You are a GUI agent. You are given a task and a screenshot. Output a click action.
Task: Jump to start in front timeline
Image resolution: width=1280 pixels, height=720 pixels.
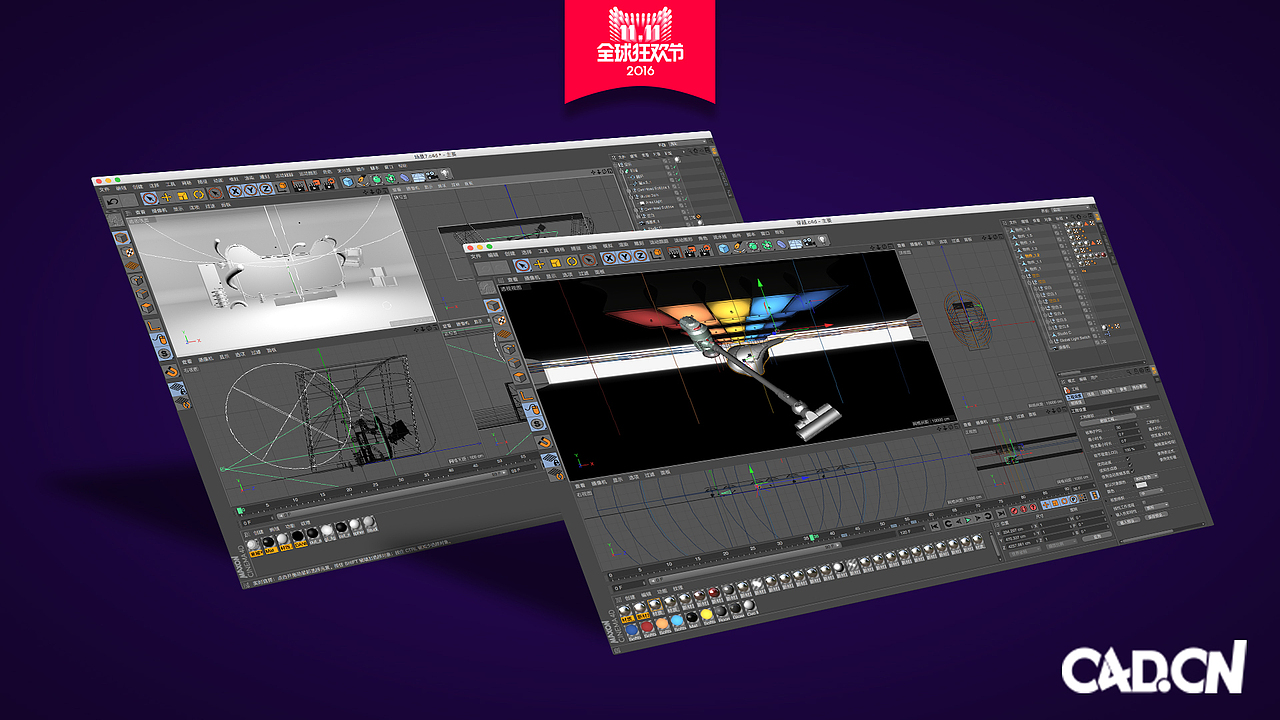(935, 526)
